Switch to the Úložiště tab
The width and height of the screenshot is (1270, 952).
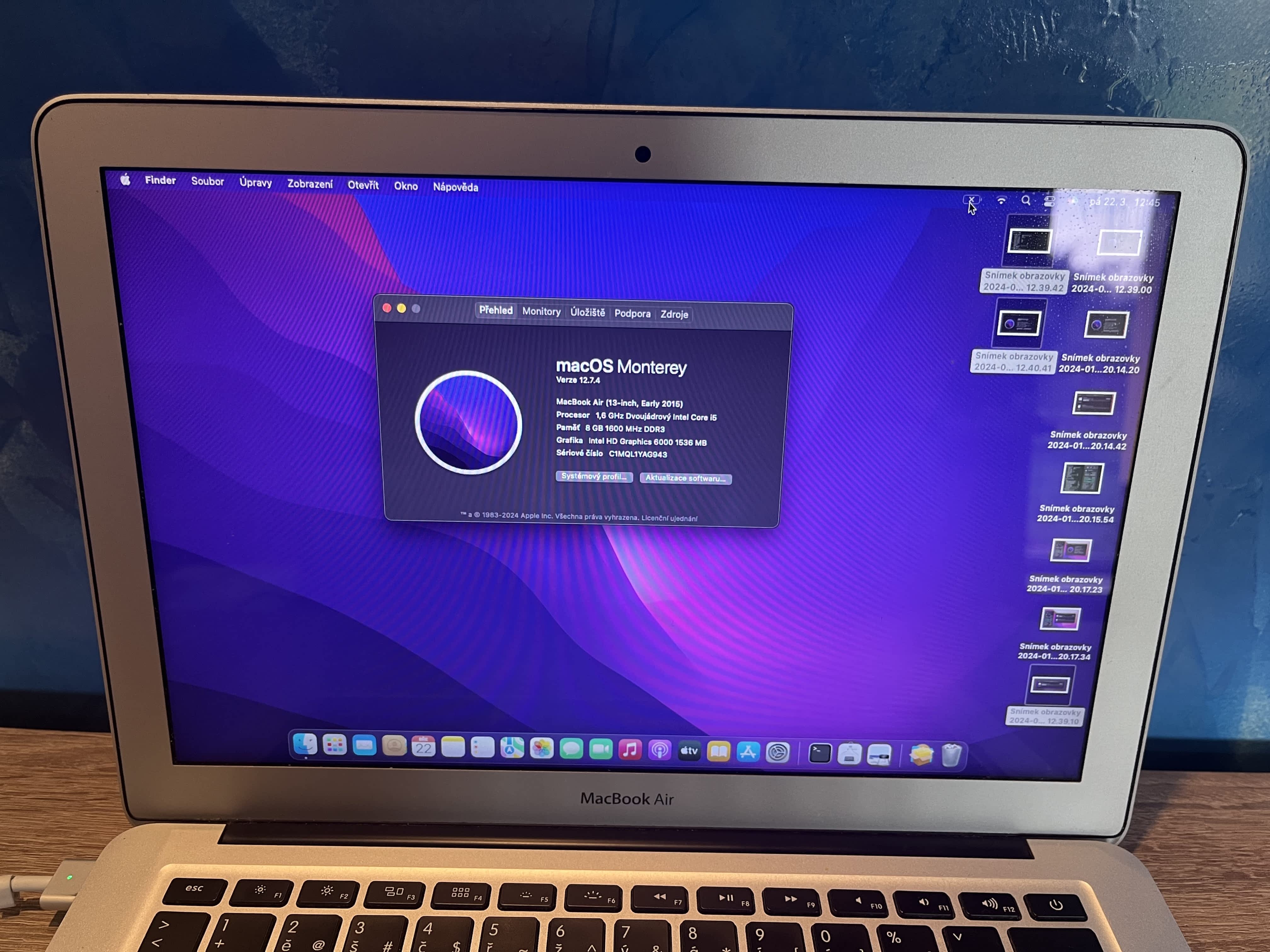point(587,312)
